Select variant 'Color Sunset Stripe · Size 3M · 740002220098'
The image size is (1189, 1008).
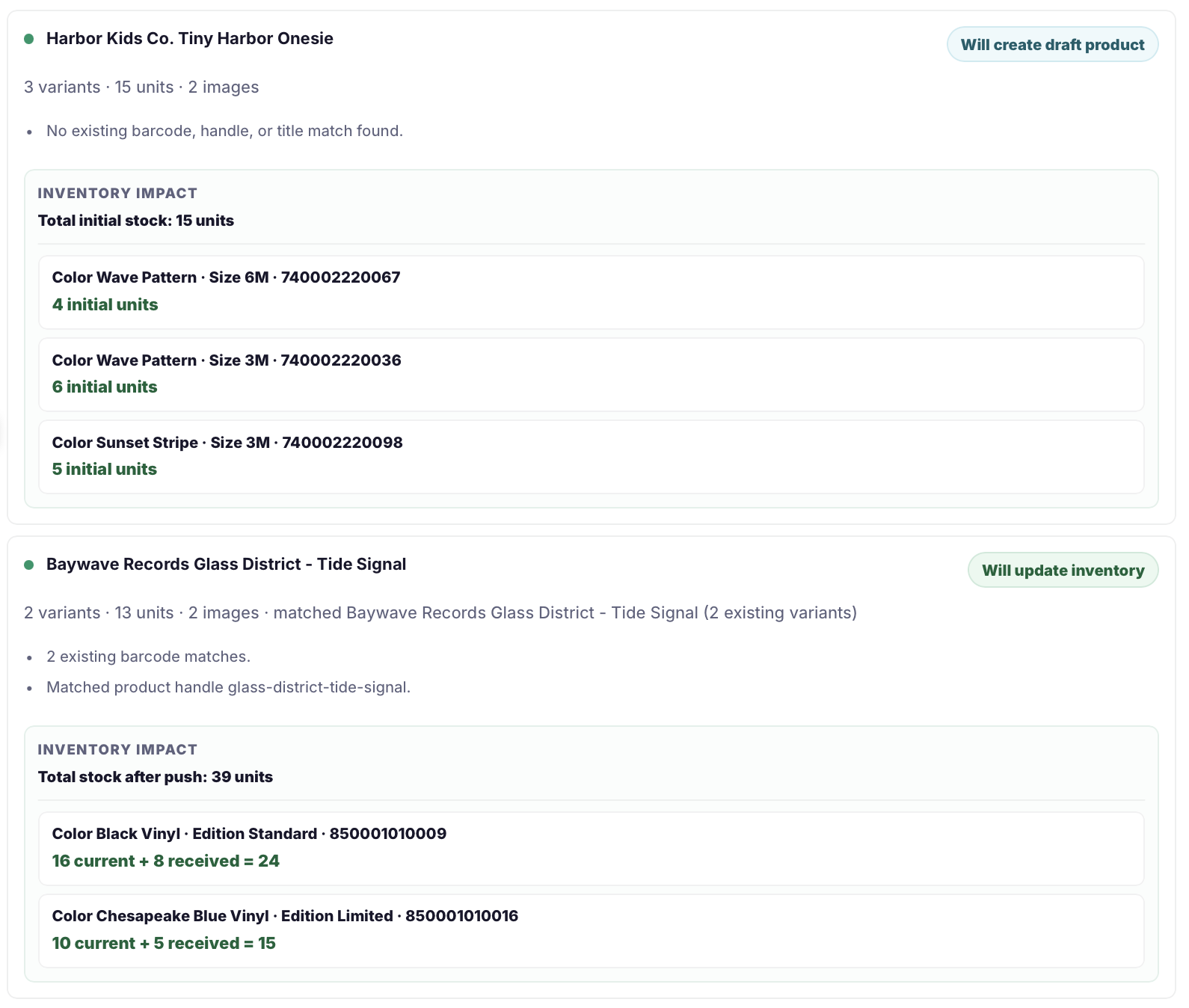pos(227,443)
